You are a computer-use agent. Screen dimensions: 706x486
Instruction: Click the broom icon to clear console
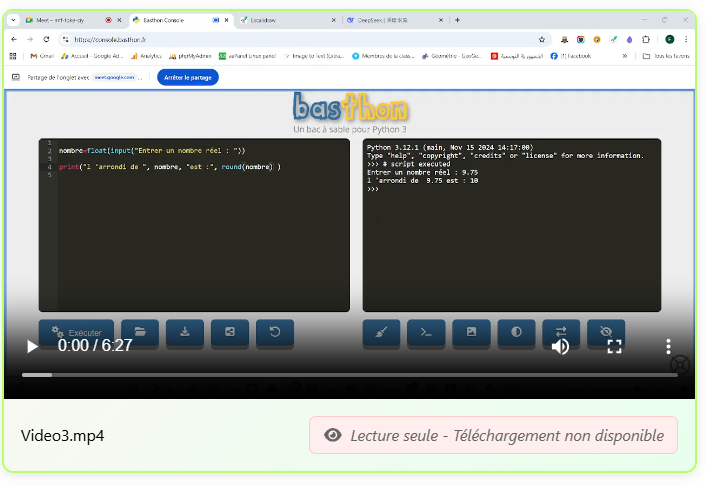[x=381, y=333]
